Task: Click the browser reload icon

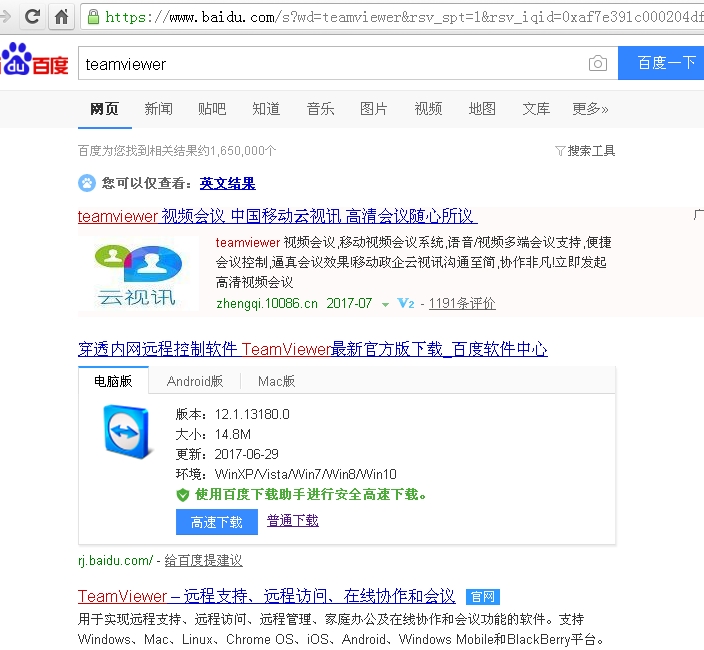Action: click(x=32, y=17)
